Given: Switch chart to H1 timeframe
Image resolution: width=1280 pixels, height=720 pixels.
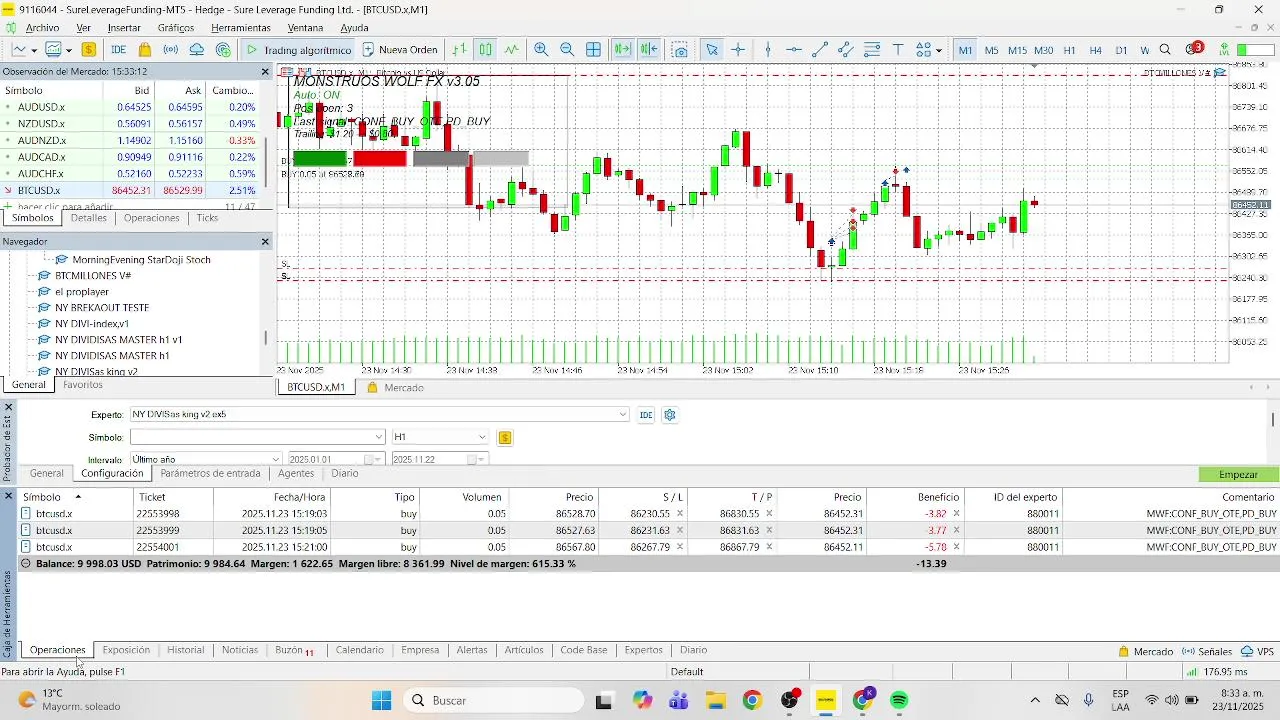Looking at the screenshot, I should point(1069,50).
